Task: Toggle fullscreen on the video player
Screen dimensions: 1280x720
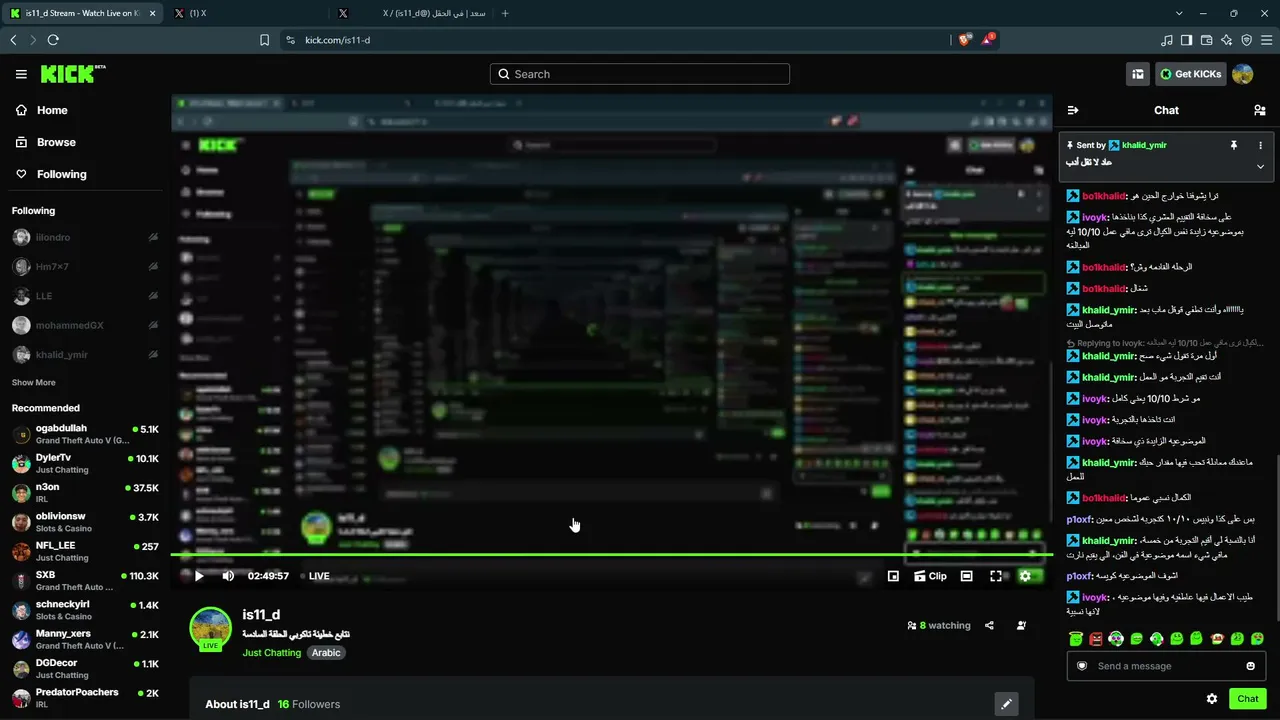Action: click(996, 576)
